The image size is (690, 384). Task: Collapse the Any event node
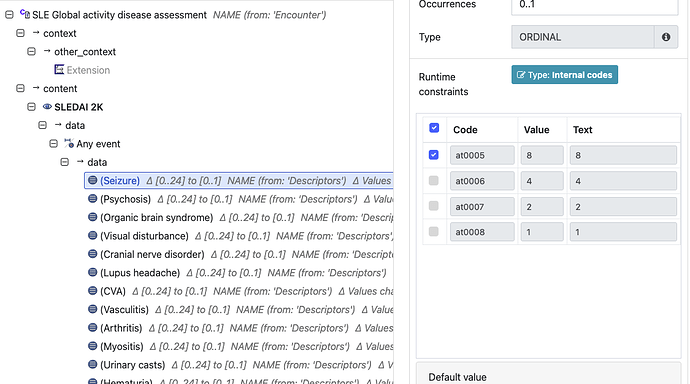click(53, 144)
